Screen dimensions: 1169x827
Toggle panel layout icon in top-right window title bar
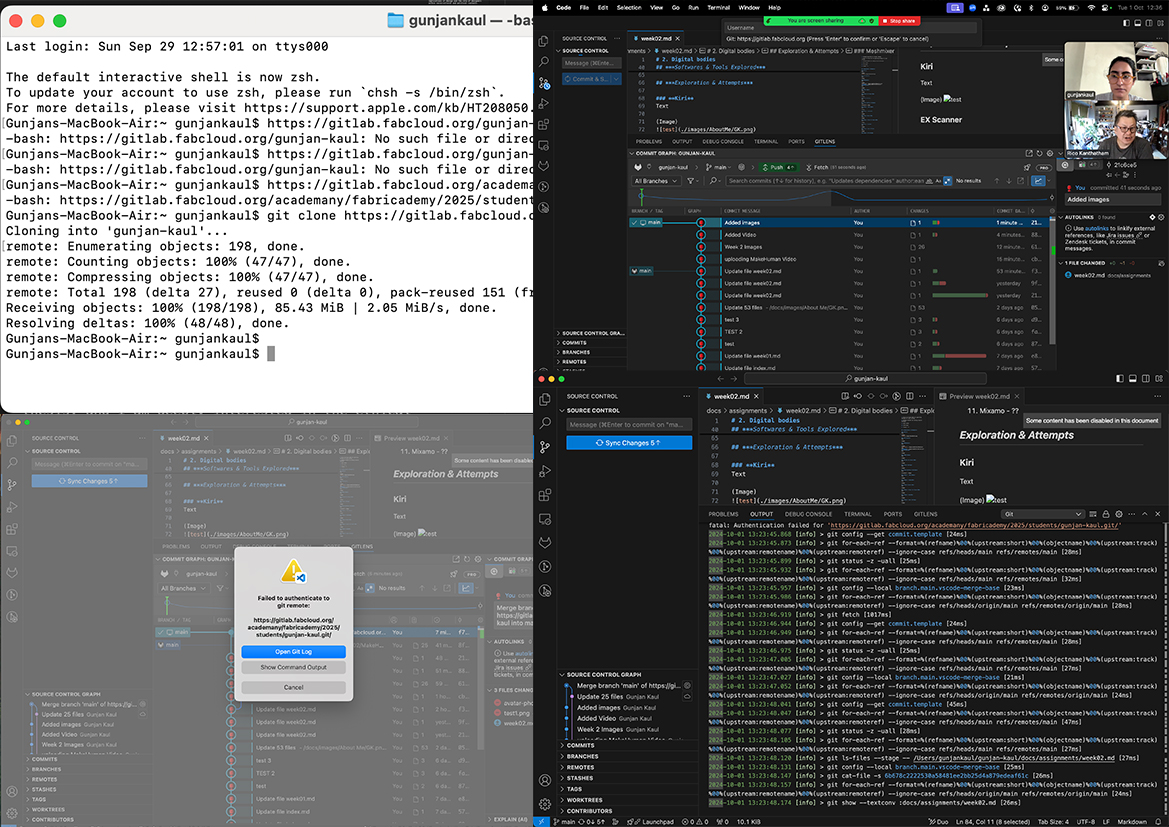coord(1138,23)
